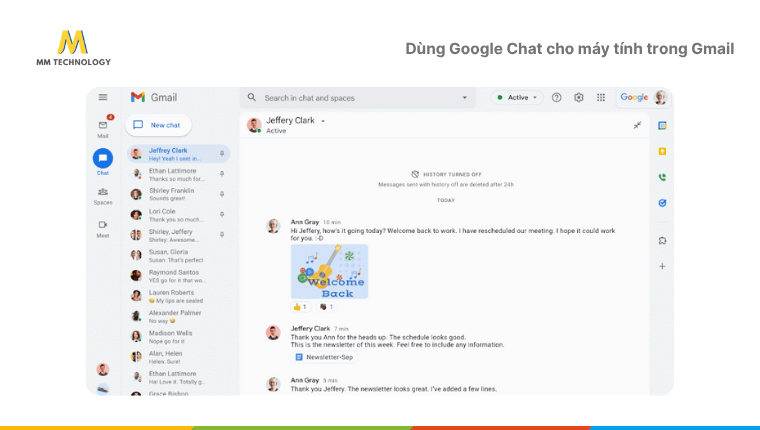Image resolution: width=760 pixels, height=430 pixels.
Task: Click Jeffery Clark's avatar on the 7 min message
Action: (273, 333)
